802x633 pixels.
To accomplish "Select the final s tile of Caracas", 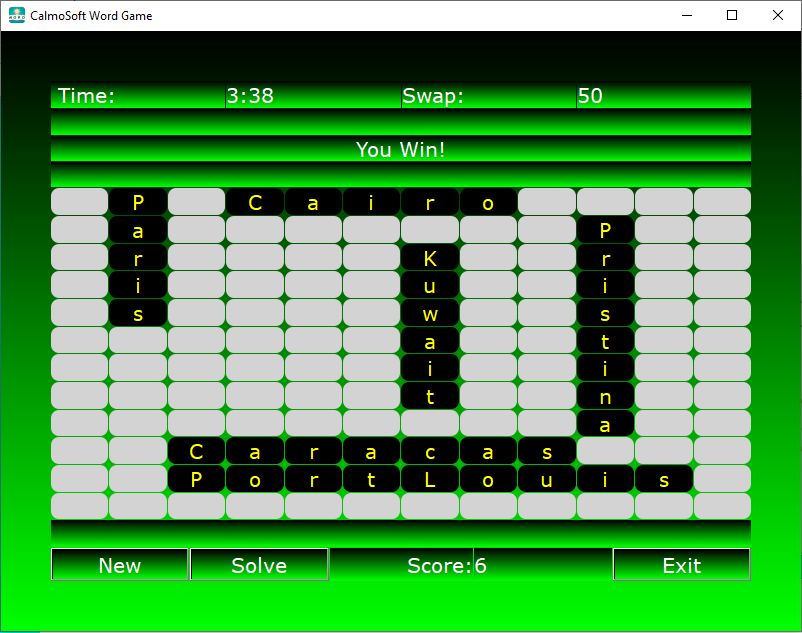I will 547,451.
